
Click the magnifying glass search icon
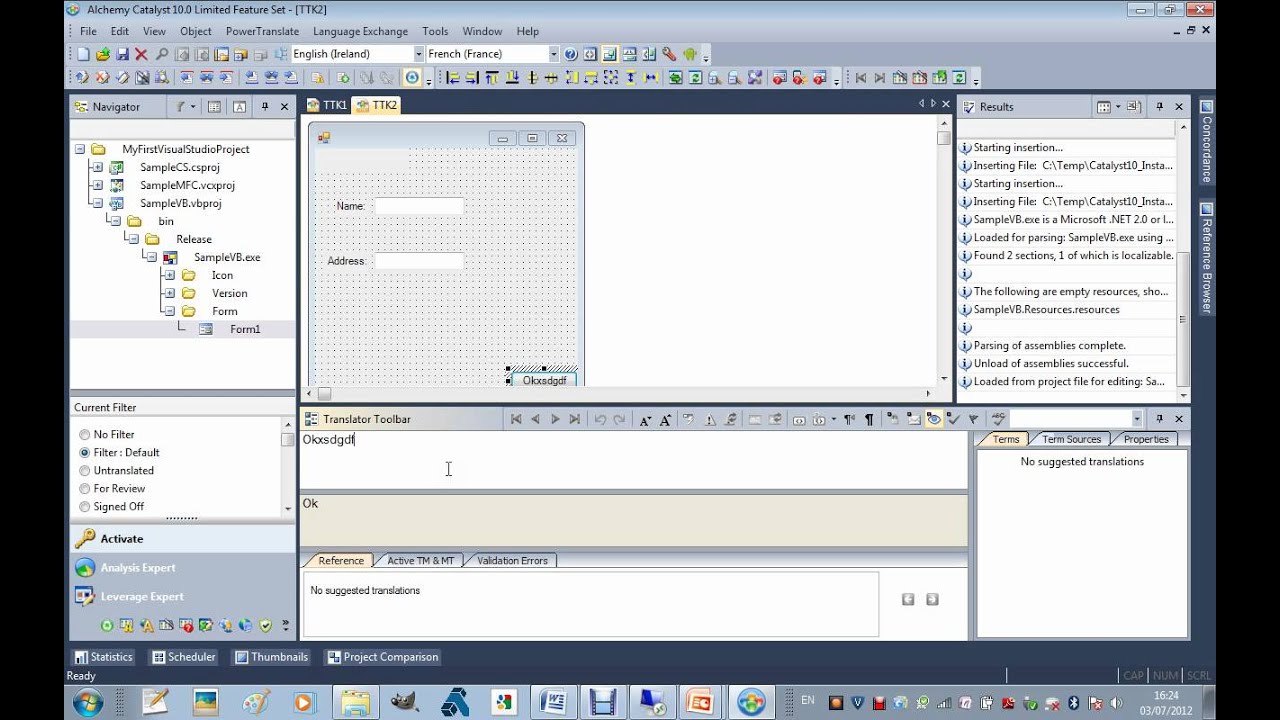(162, 54)
